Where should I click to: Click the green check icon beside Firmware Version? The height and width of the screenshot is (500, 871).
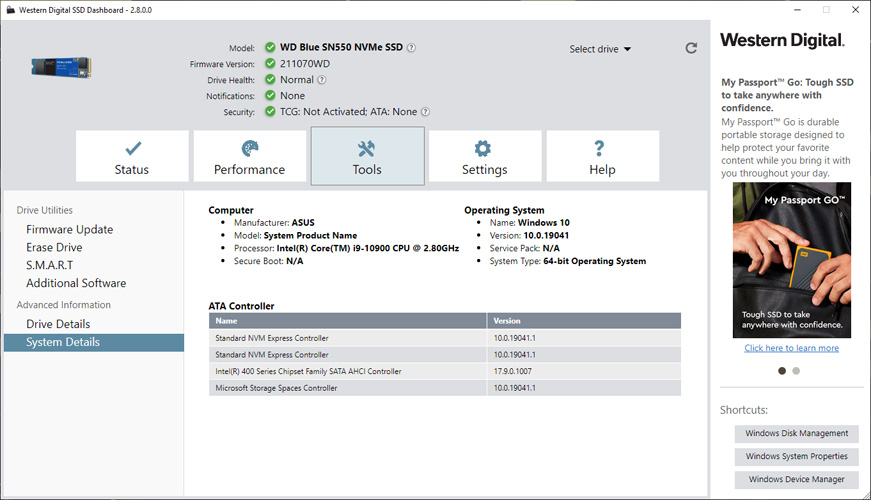(270, 63)
